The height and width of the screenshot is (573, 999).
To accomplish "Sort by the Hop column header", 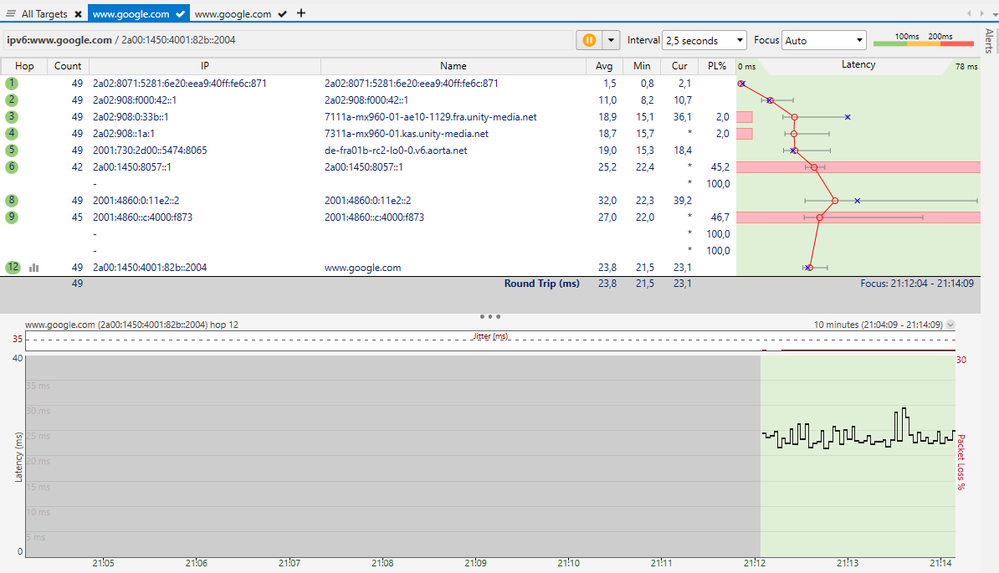I will coord(24,66).
